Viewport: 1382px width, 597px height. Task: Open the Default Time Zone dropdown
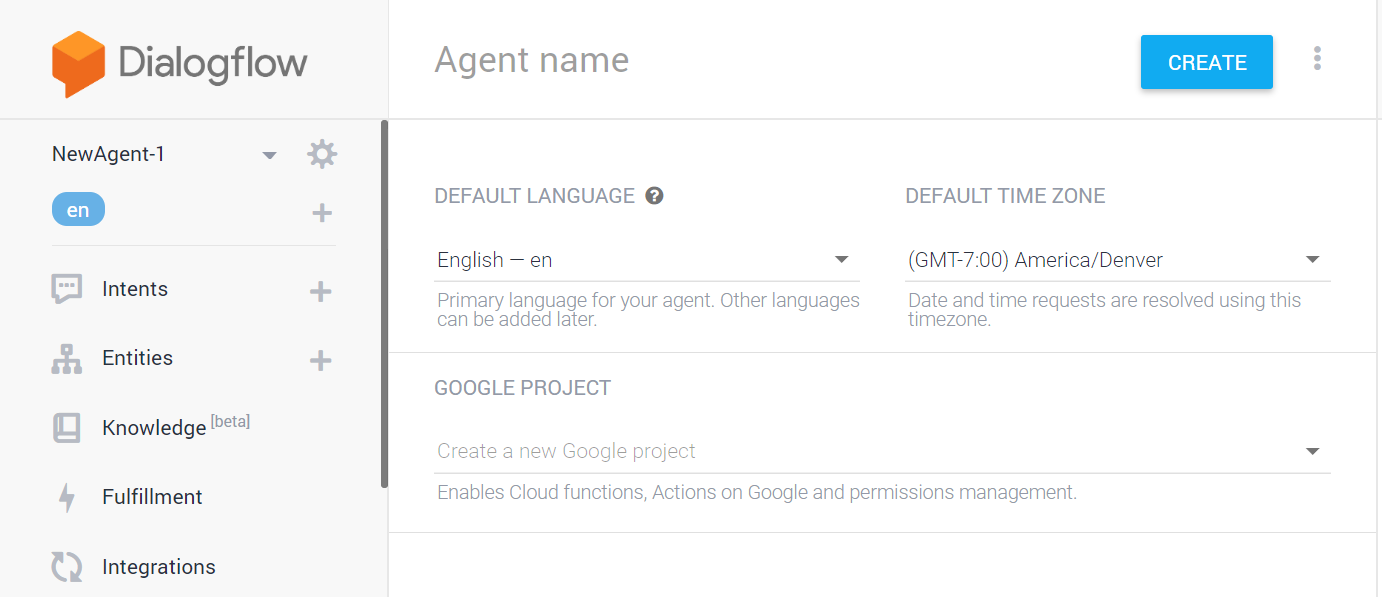(x=1312, y=259)
